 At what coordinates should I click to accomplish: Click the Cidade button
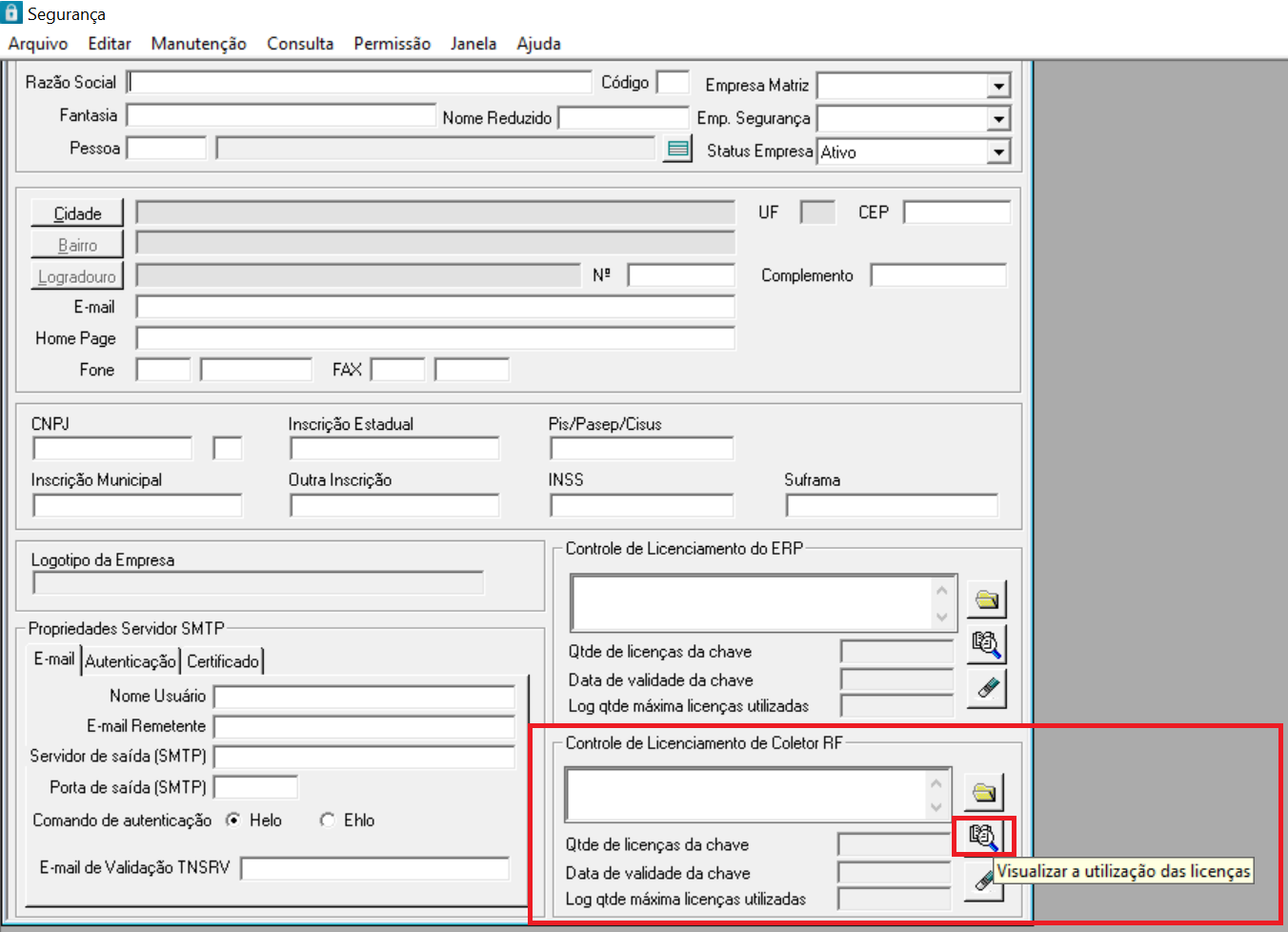pyautogui.click(x=77, y=213)
